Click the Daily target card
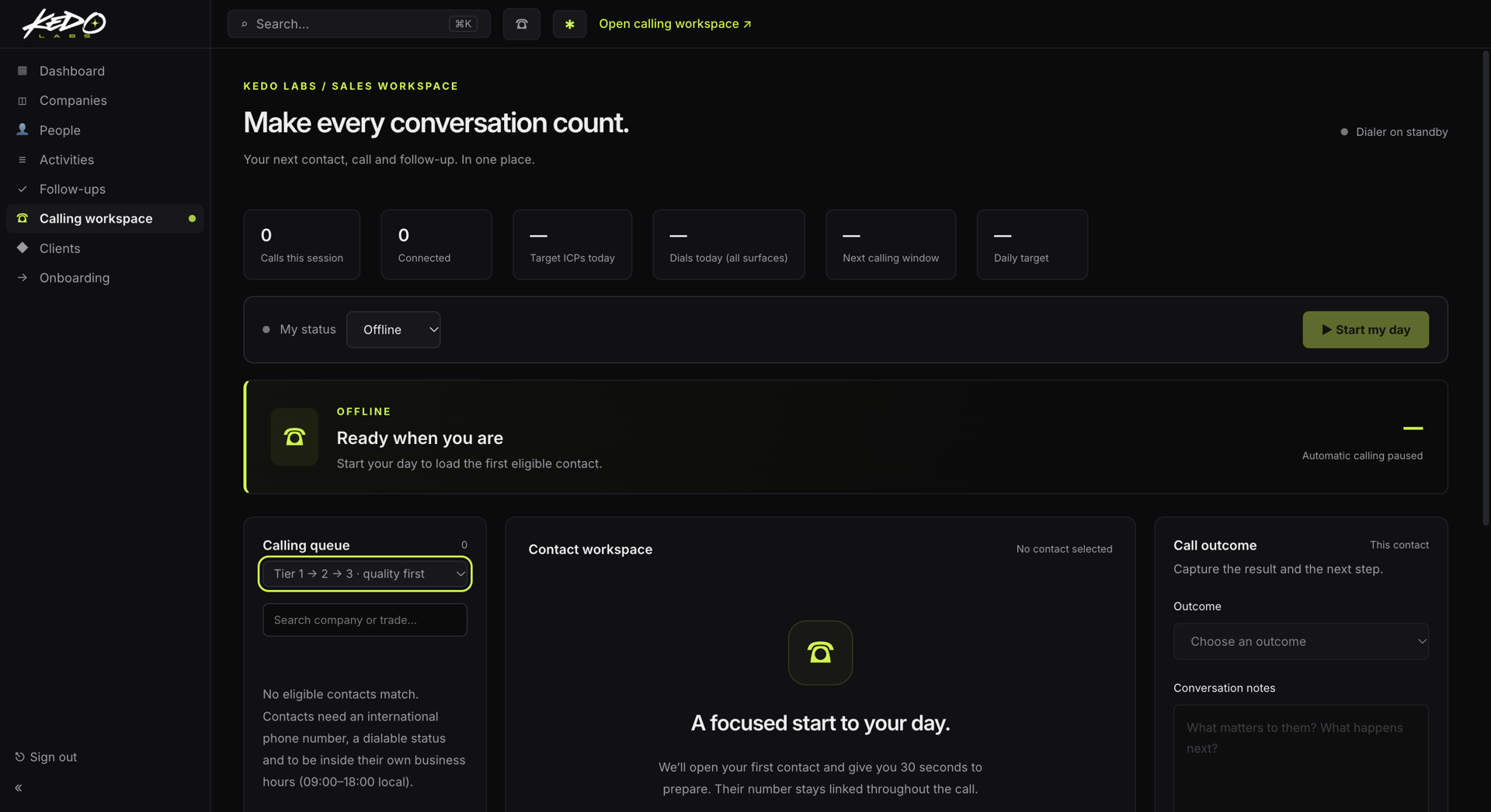The width and height of the screenshot is (1491, 812). [x=1032, y=245]
